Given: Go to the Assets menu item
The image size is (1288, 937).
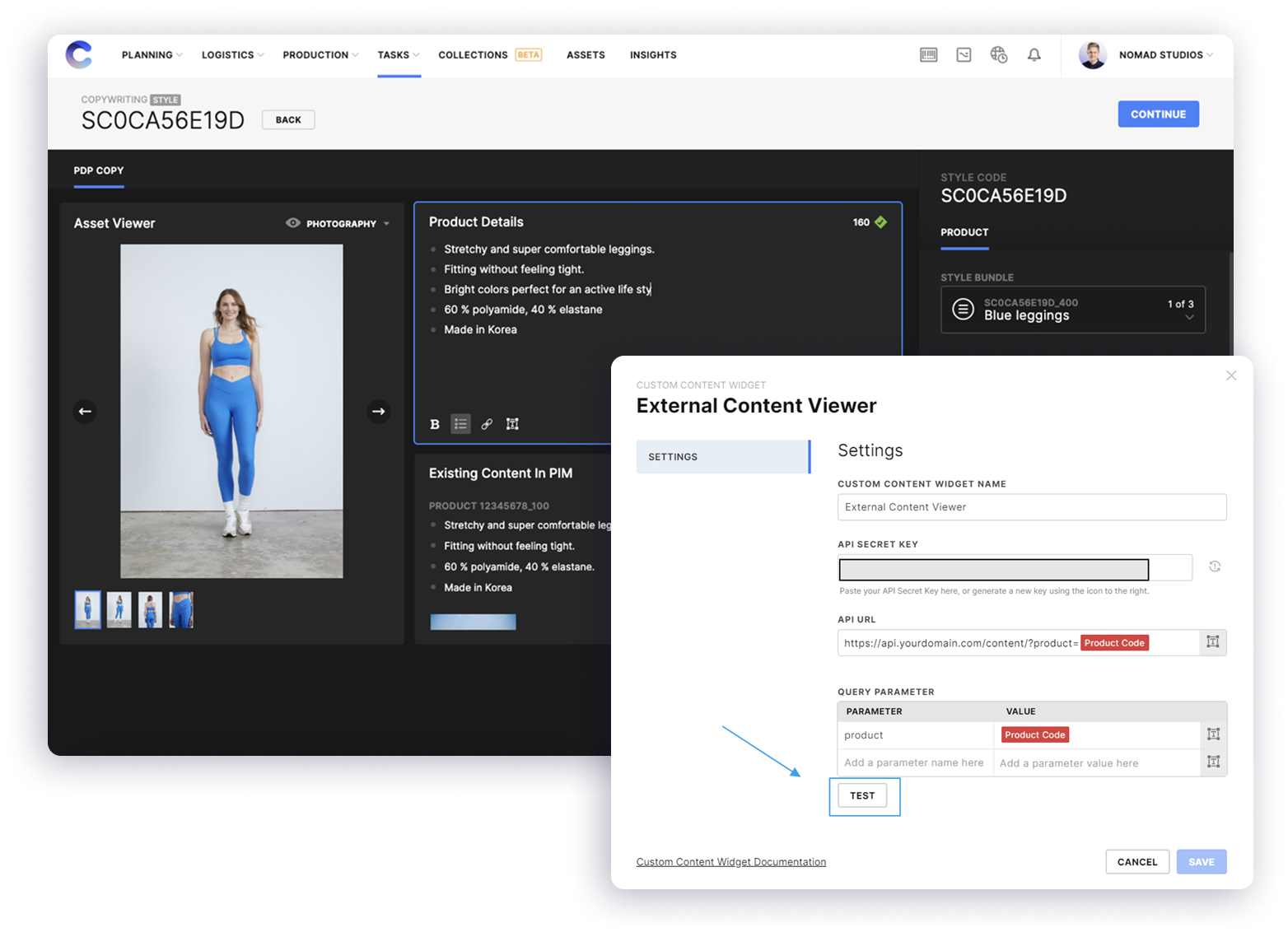Looking at the screenshot, I should coord(586,55).
